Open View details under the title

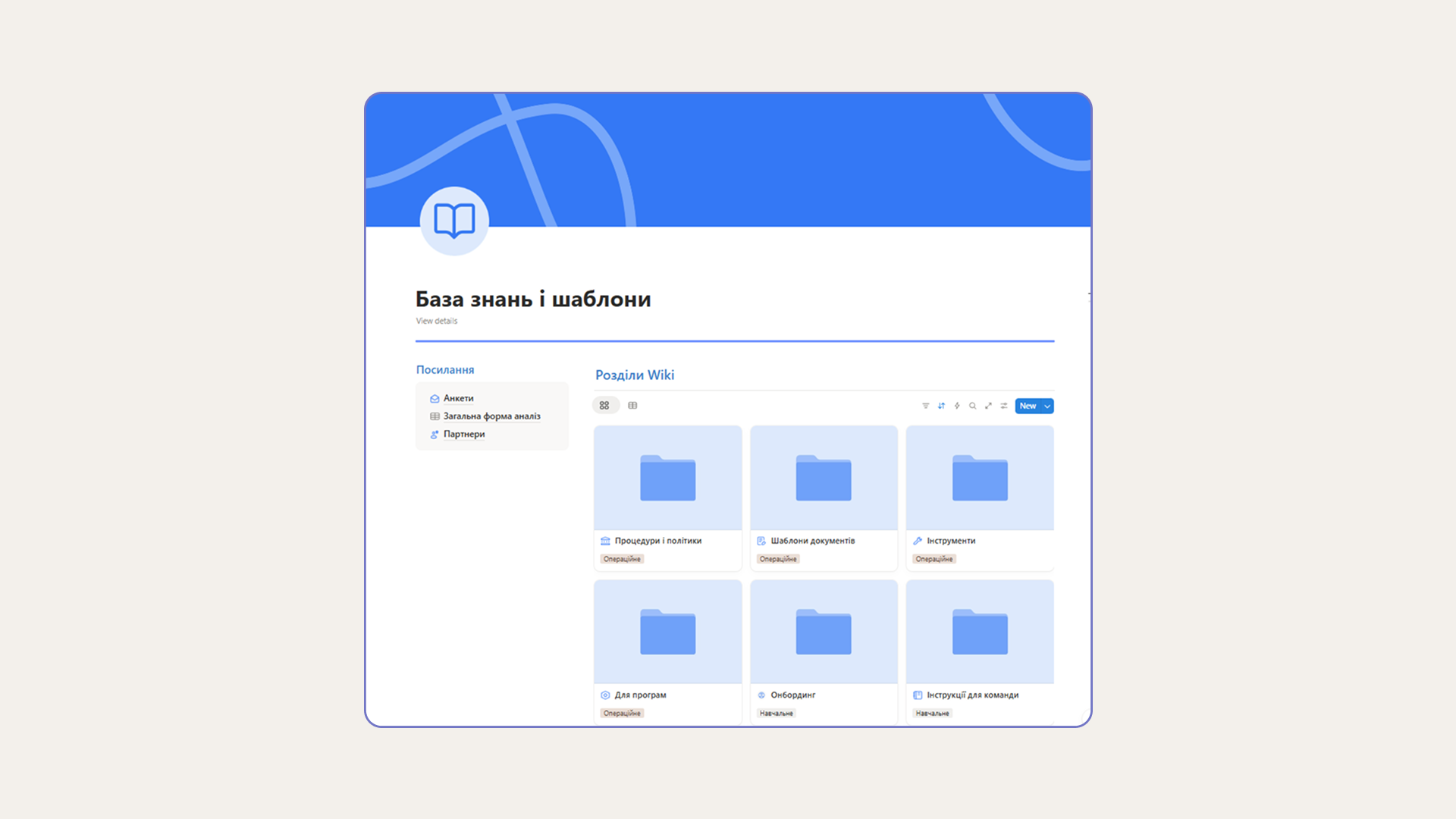(436, 321)
